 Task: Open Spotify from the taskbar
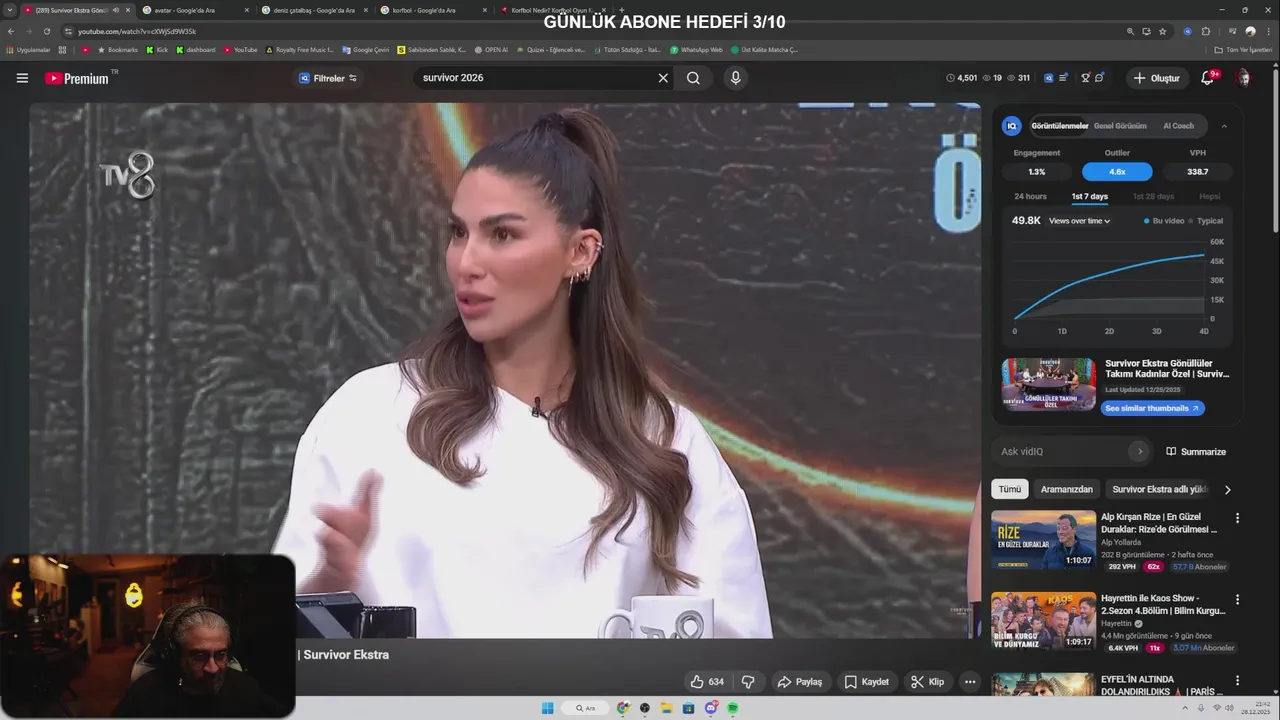733,708
